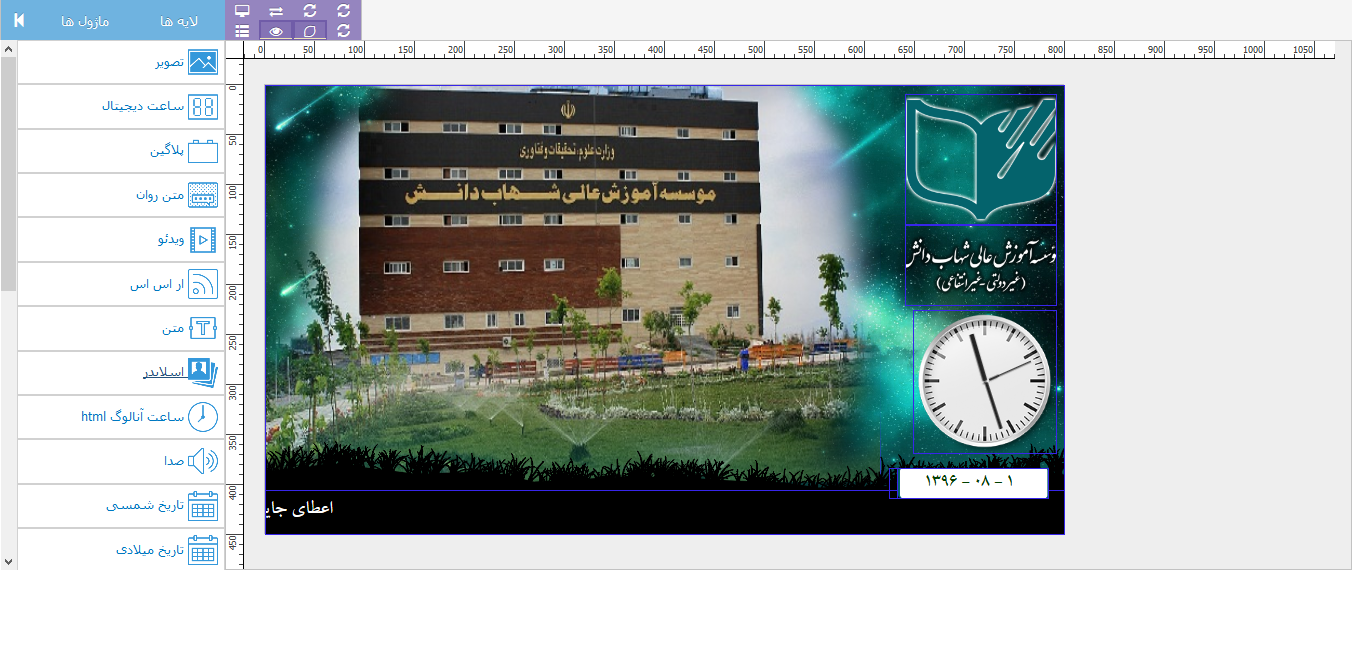This screenshot has height=669, width=1366.
Task: Select the institute name calligraphy layer
Action: (x=980, y=266)
